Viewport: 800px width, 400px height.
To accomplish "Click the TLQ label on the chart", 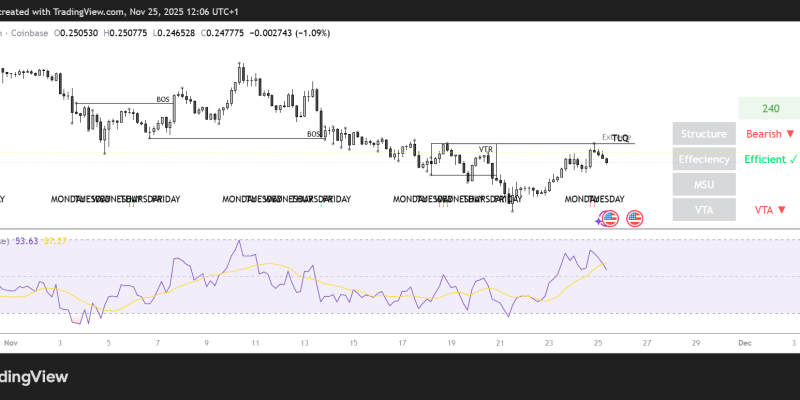I will 620,138.
